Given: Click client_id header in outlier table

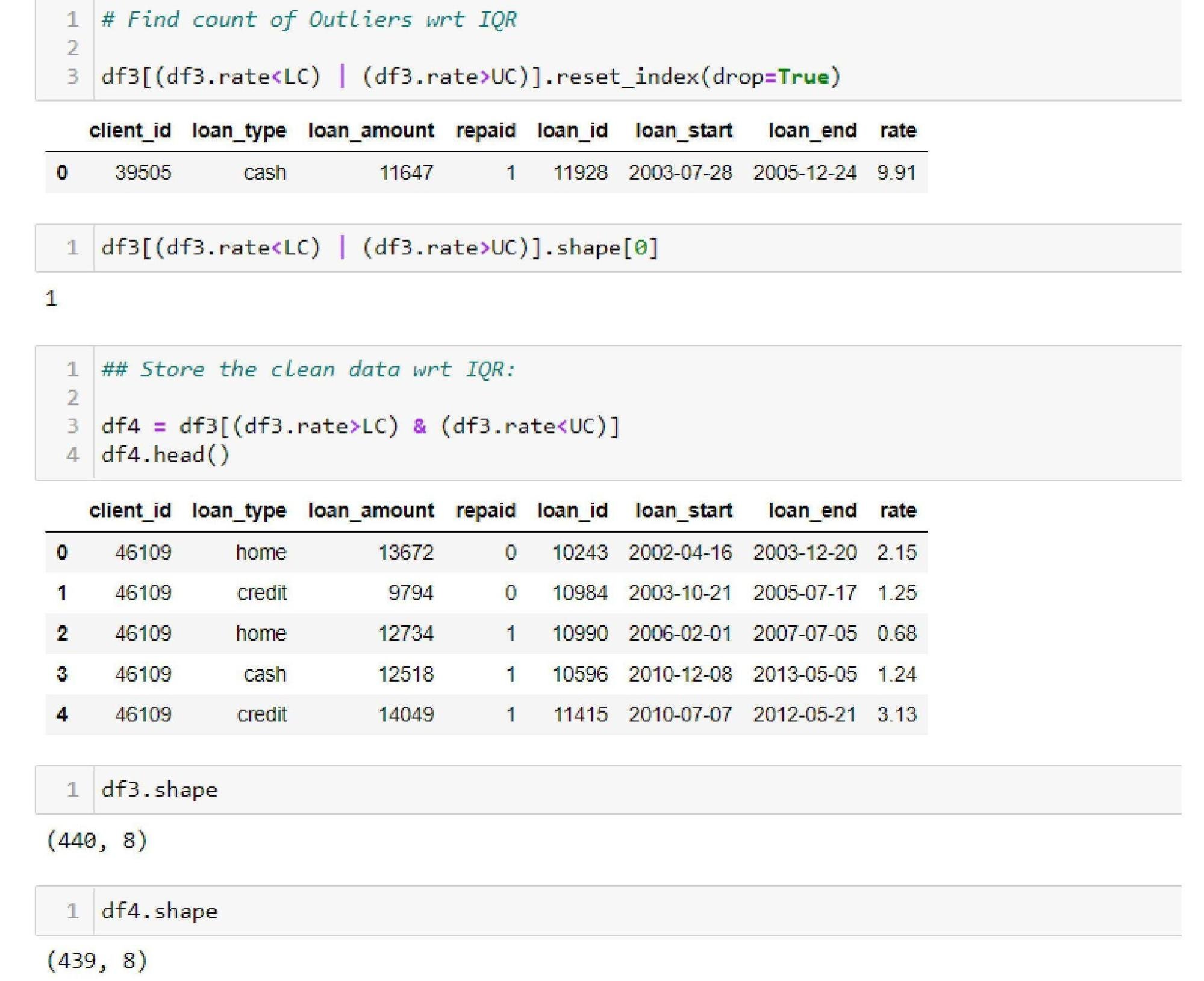Looking at the screenshot, I should 130,131.
